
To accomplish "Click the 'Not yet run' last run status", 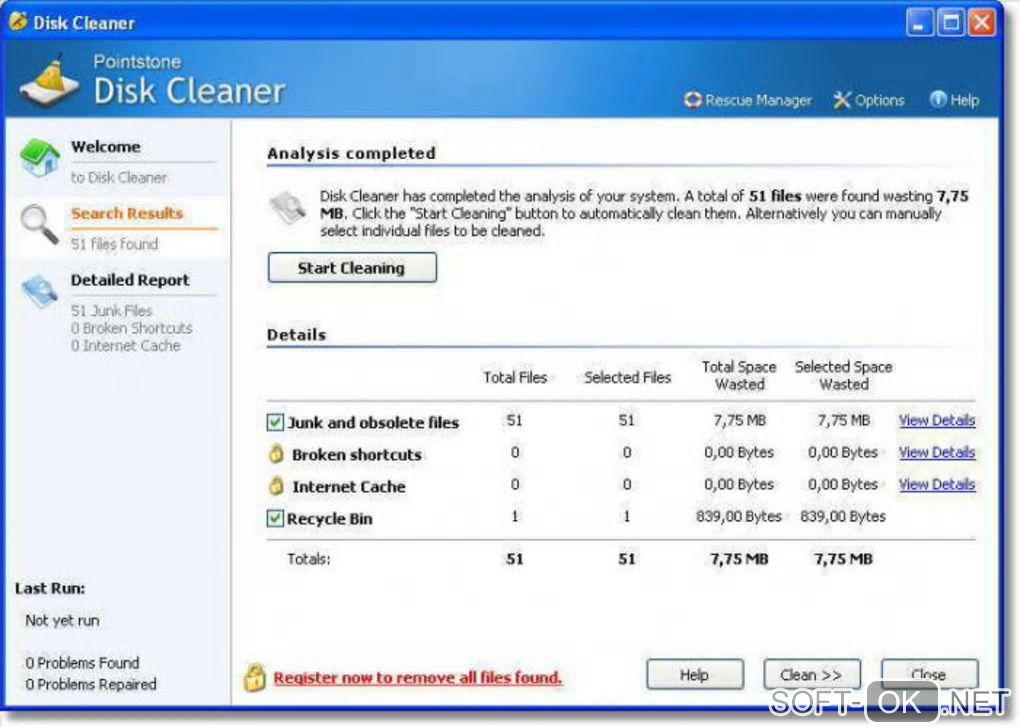I will pos(62,621).
